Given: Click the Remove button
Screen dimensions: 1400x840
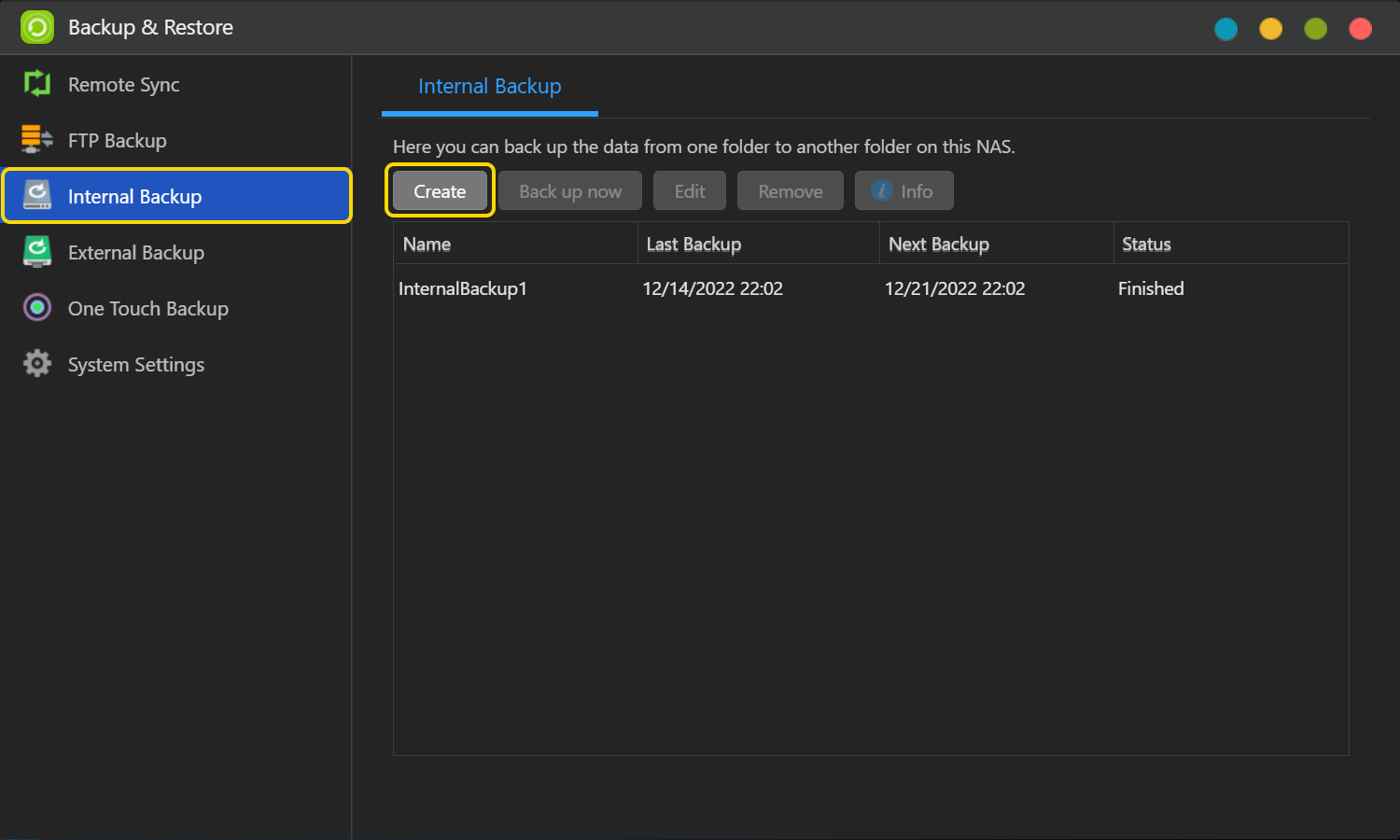Looking at the screenshot, I should (790, 191).
